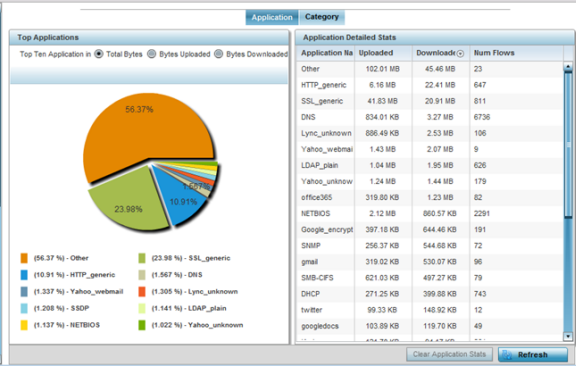
Task: Select the googledocs table row
Action: click(x=430, y=326)
